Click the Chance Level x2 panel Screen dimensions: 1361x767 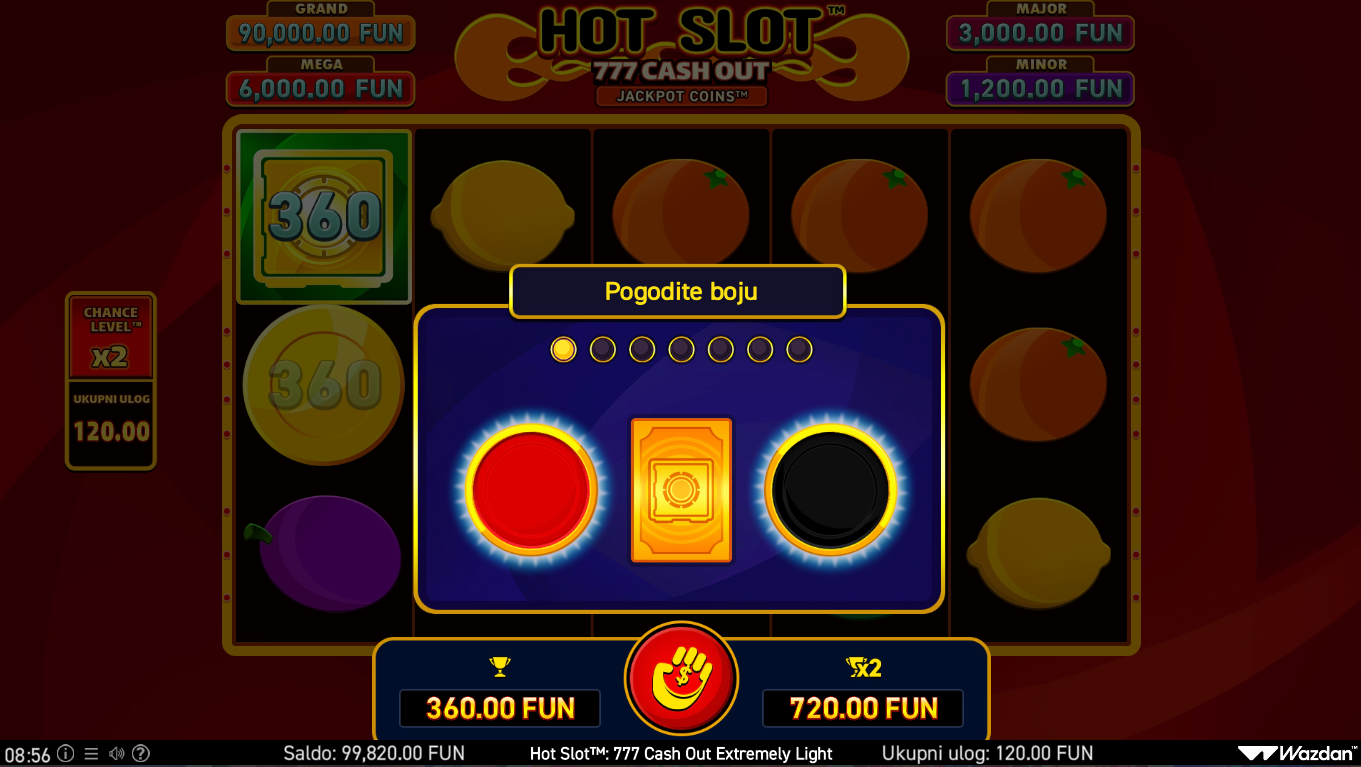(x=111, y=337)
